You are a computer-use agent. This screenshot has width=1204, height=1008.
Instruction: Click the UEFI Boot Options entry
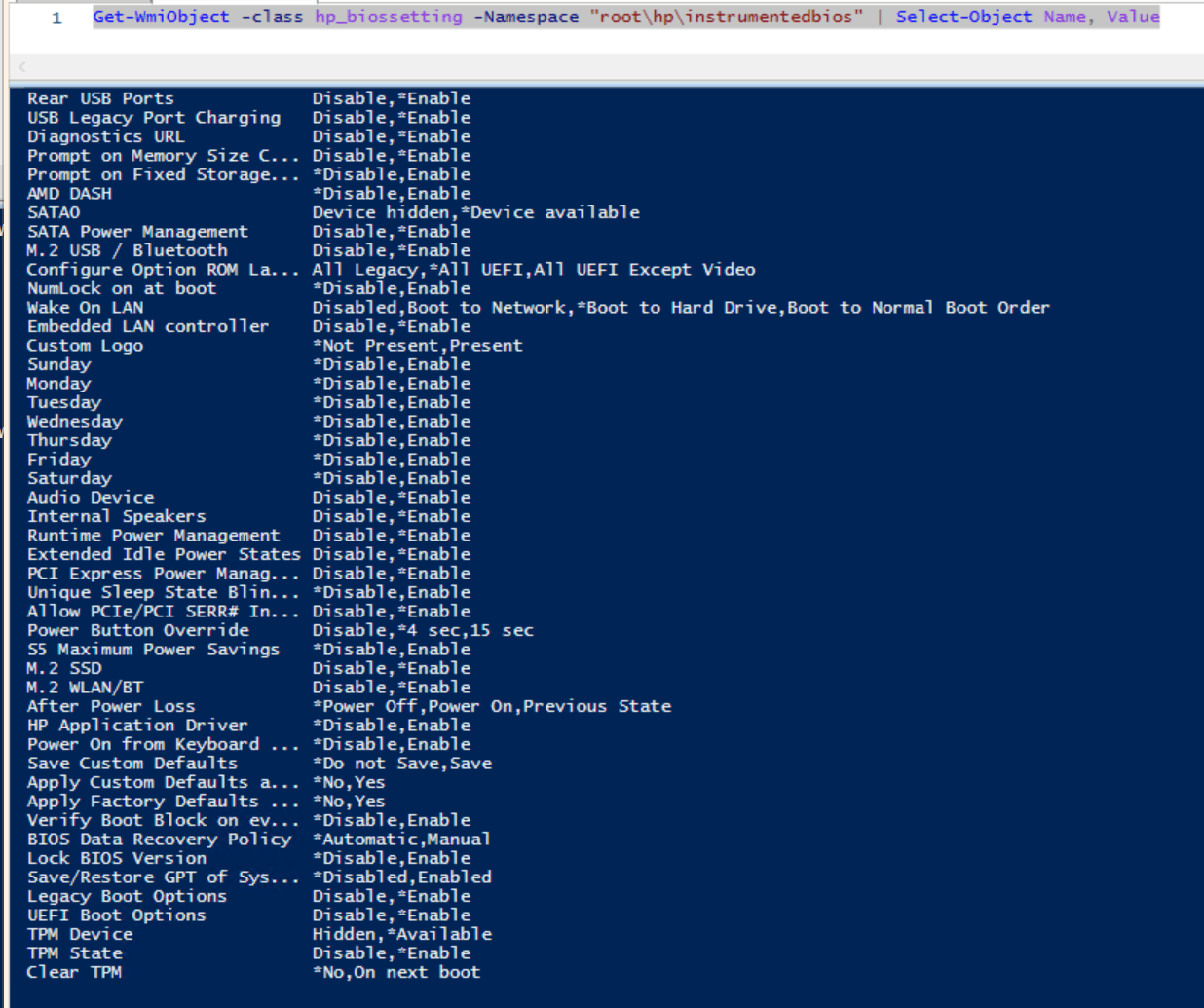[116, 915]
